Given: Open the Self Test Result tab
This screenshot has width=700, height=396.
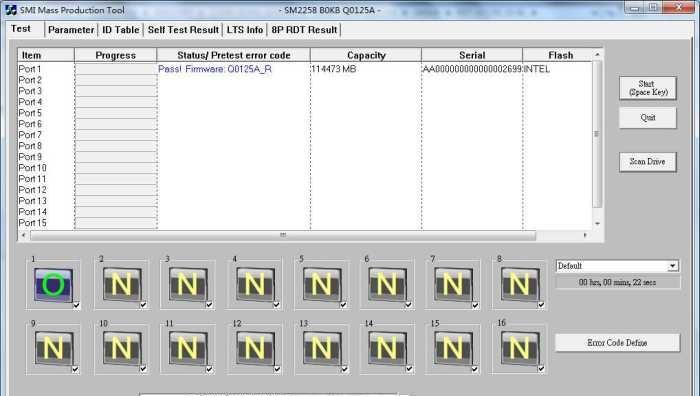Looking at the screenshot, I should point(183,30).
